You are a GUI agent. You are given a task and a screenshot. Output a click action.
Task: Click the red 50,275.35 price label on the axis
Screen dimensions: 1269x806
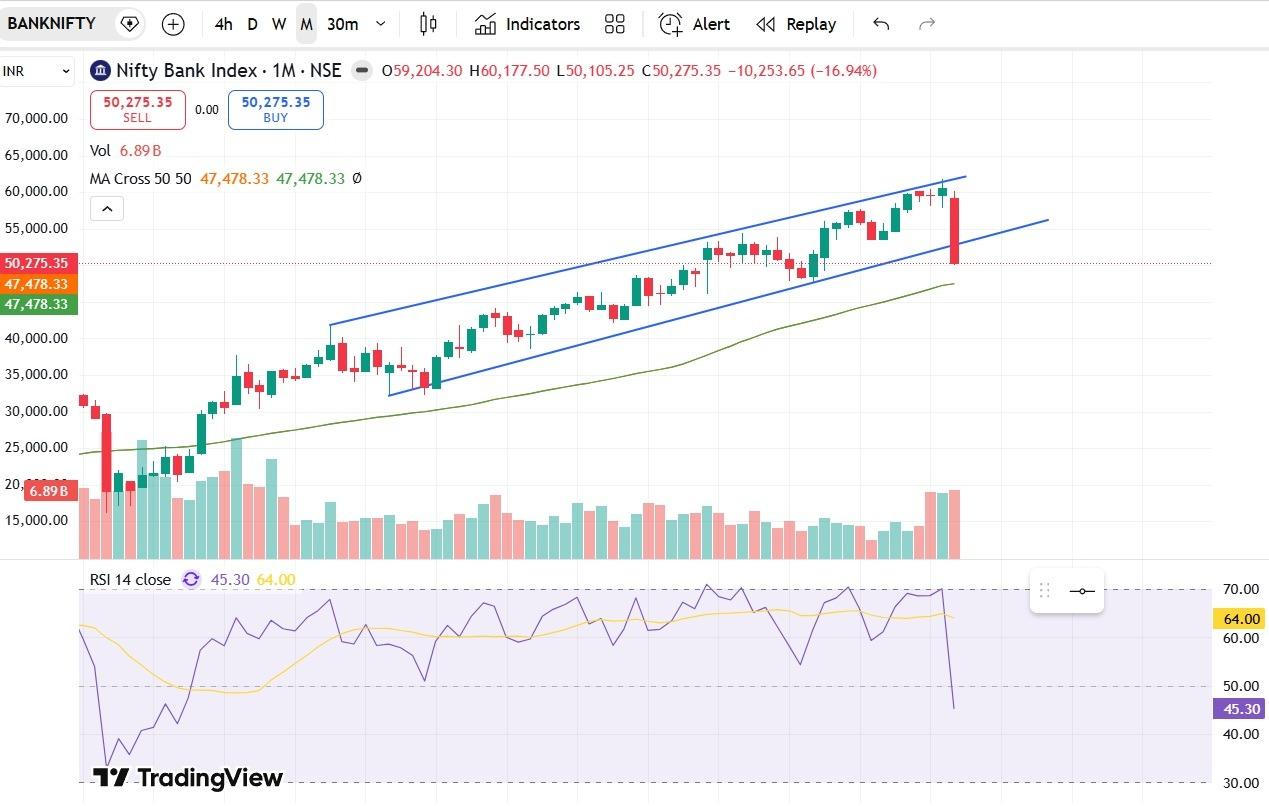(x=38, y=263)
